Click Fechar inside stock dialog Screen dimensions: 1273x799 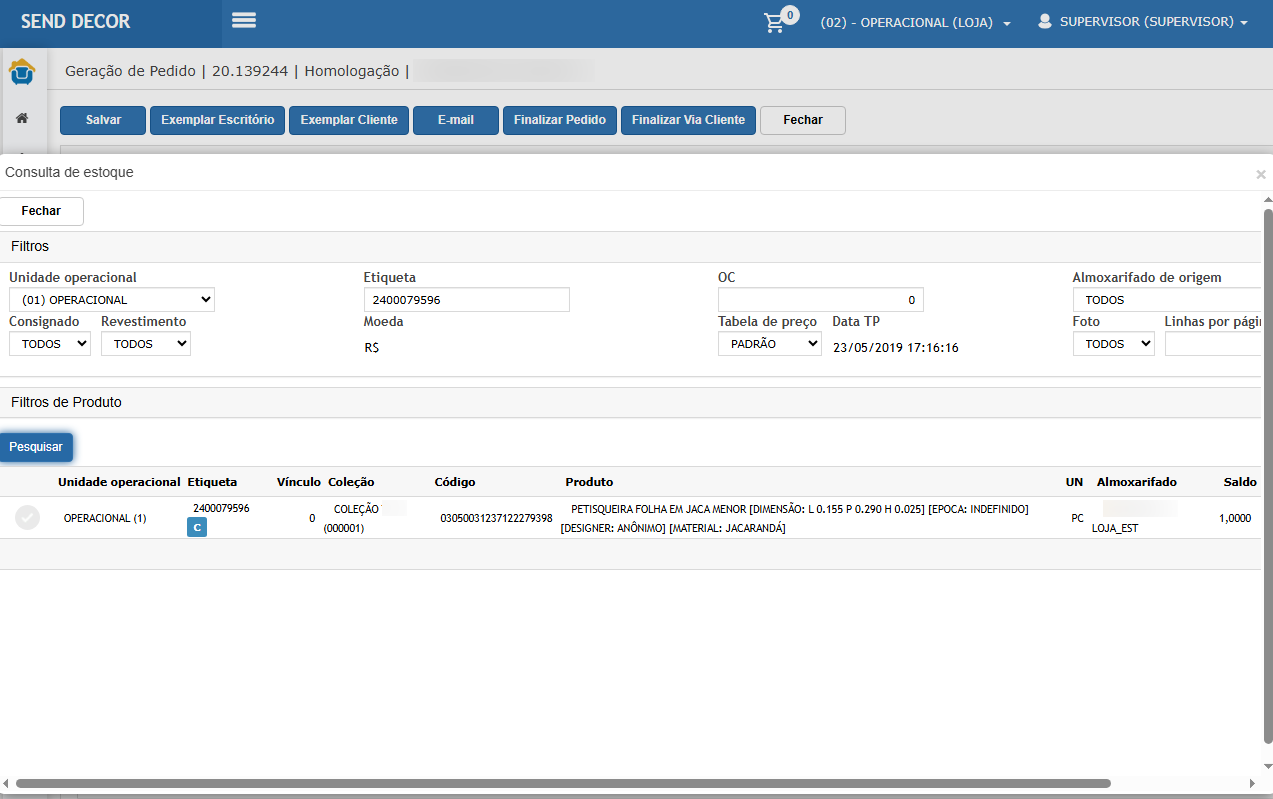(41, 211)
